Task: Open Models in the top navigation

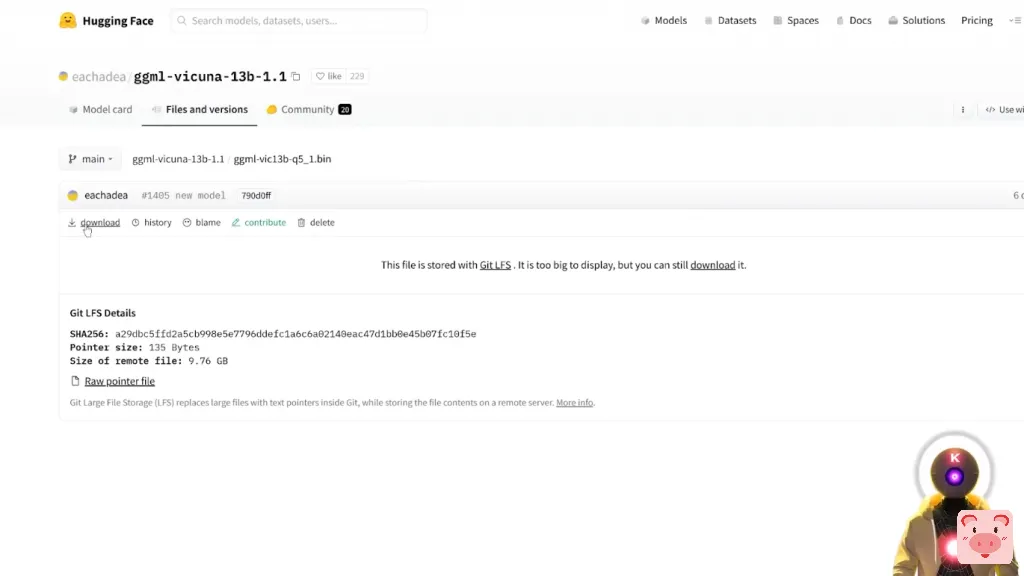Action: 671,20
